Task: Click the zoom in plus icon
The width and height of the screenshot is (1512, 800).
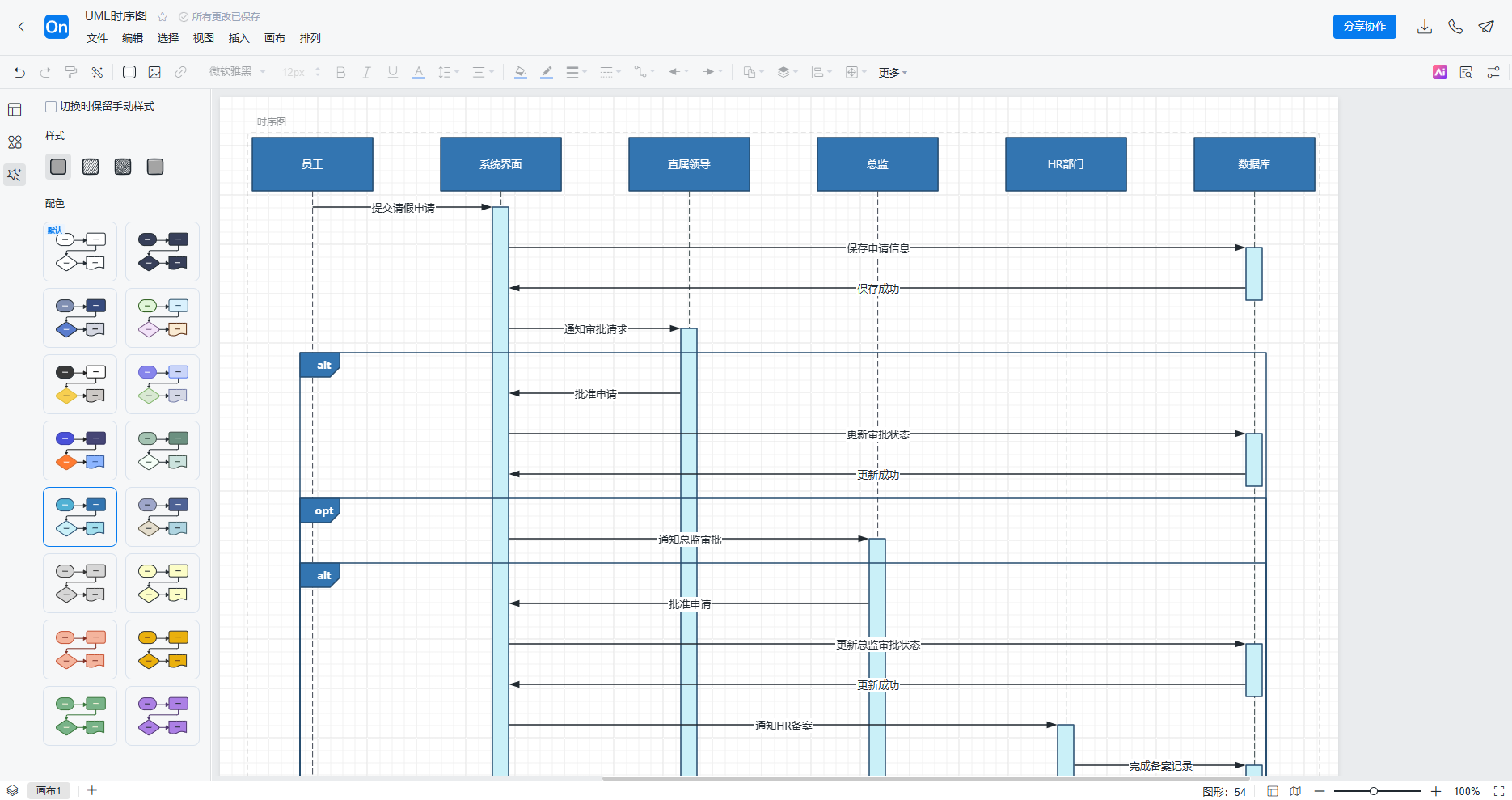Action: [x=1436, y=791]
